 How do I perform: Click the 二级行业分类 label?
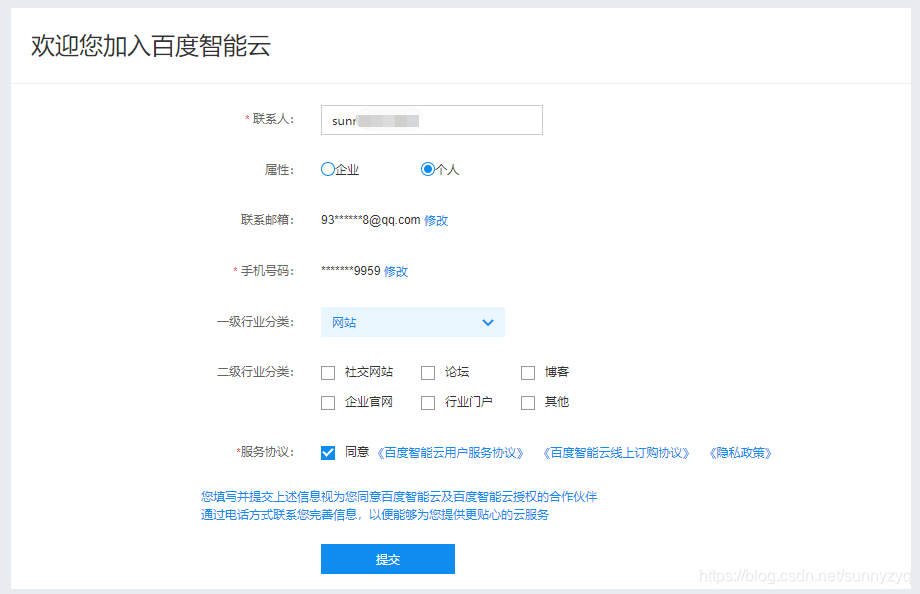pyautogui.click(x=255, y=372)
